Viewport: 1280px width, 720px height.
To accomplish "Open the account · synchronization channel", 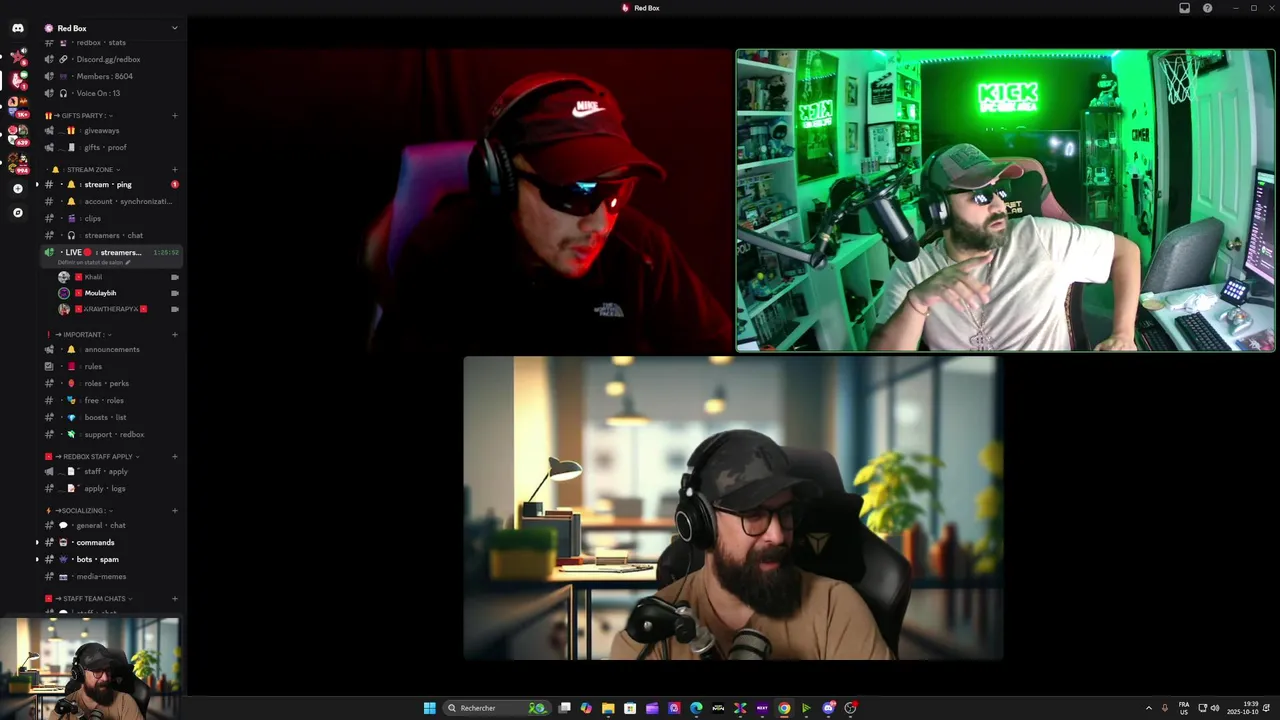I will tap(111, 201).
